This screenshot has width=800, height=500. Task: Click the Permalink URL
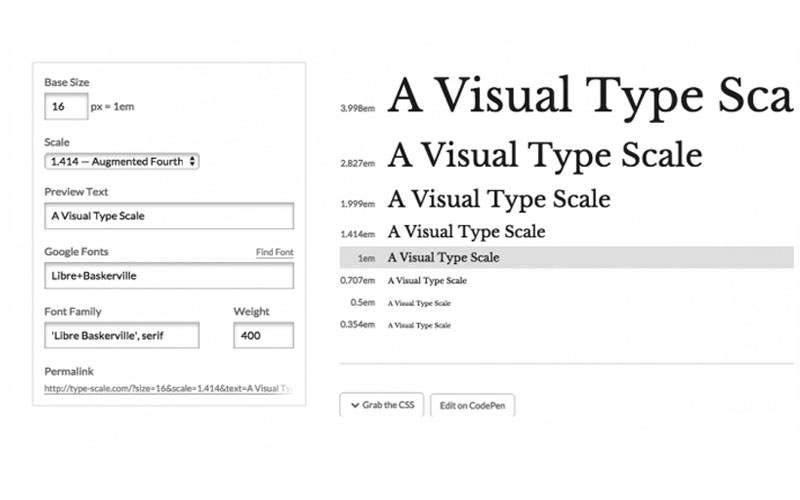[168, 388]
